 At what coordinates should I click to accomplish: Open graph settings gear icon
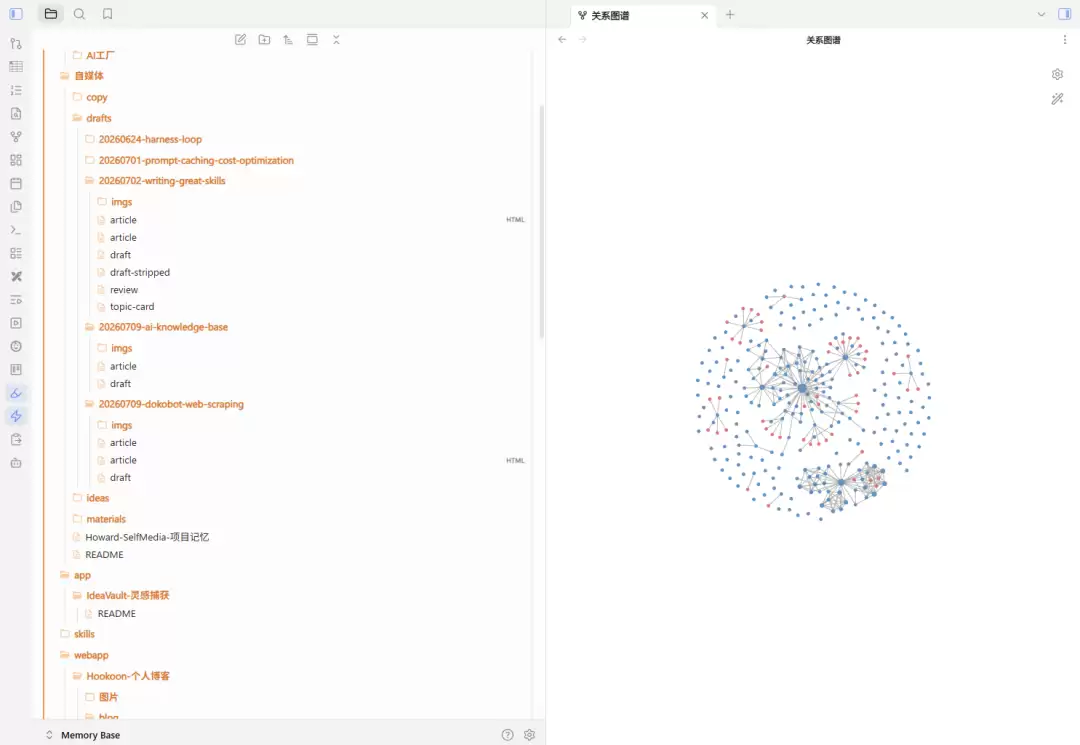click(x=1057, y=74)
